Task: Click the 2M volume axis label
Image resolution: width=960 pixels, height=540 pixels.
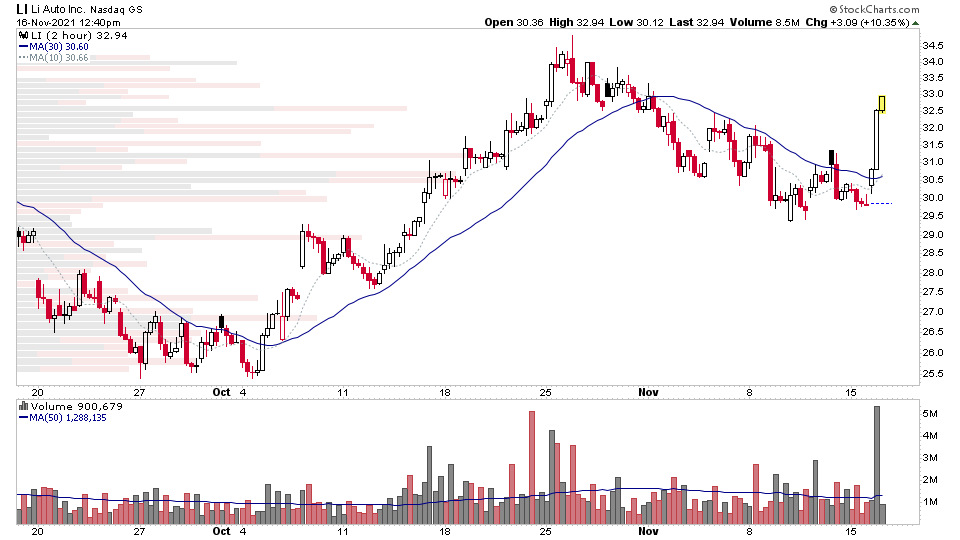Action: (x=930, y=480)
